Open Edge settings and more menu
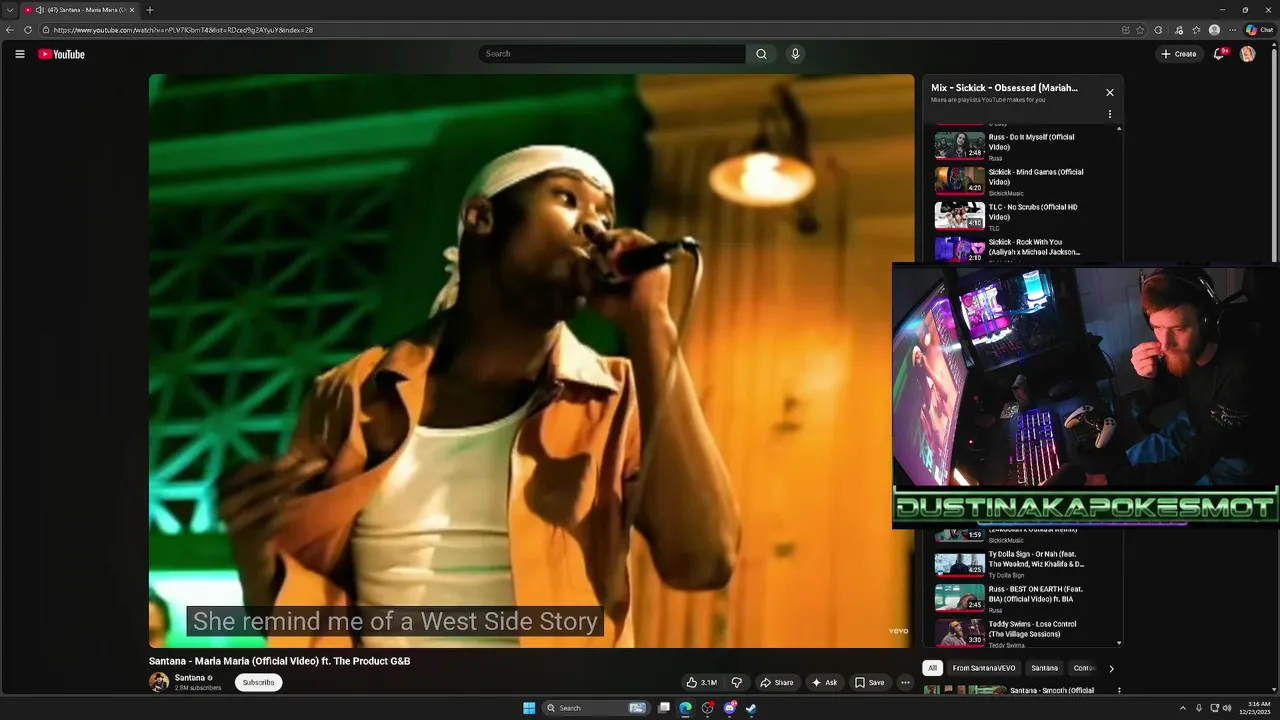Viewport: 1280px width, 720px height. (x=1232, y=30)
